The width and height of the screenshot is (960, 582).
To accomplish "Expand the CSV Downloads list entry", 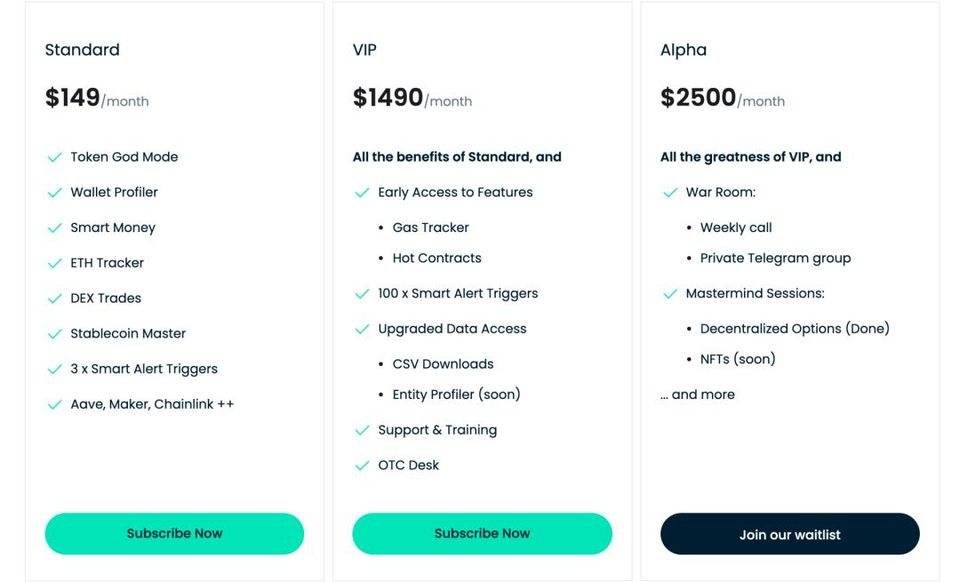I will [x=442, y=363].
